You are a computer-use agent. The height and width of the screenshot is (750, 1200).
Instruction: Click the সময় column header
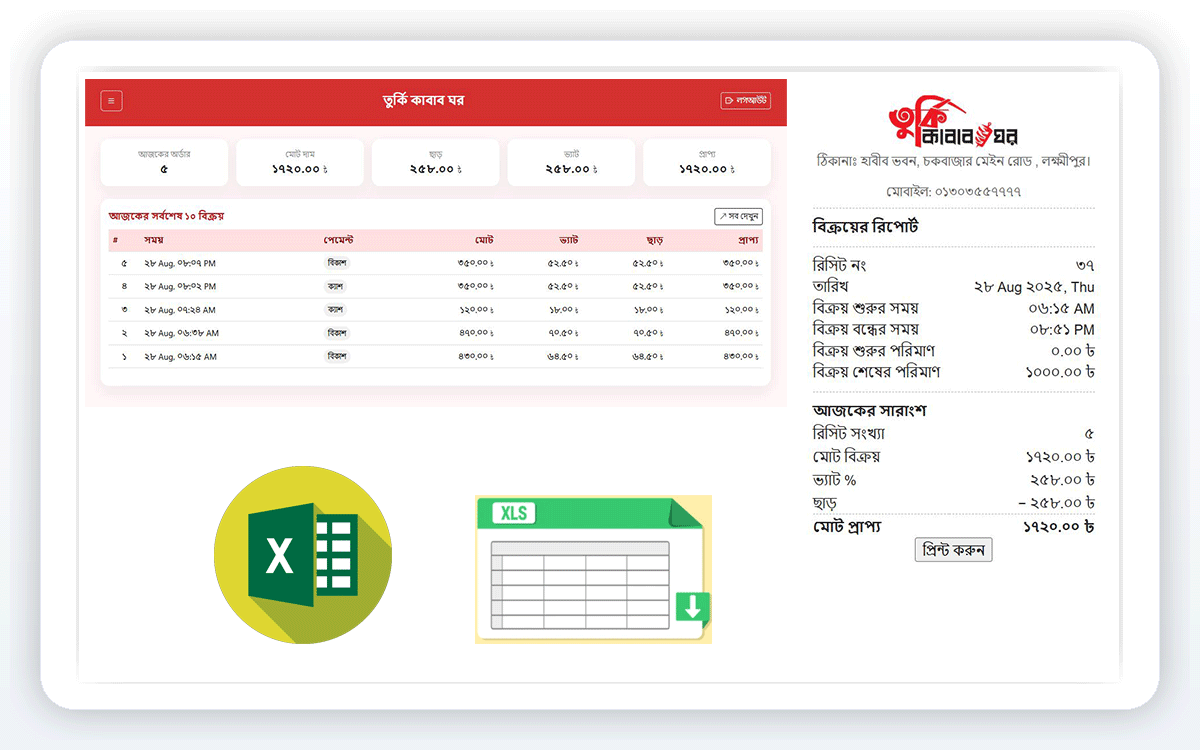pyautogui.click(x=154, y=241)
